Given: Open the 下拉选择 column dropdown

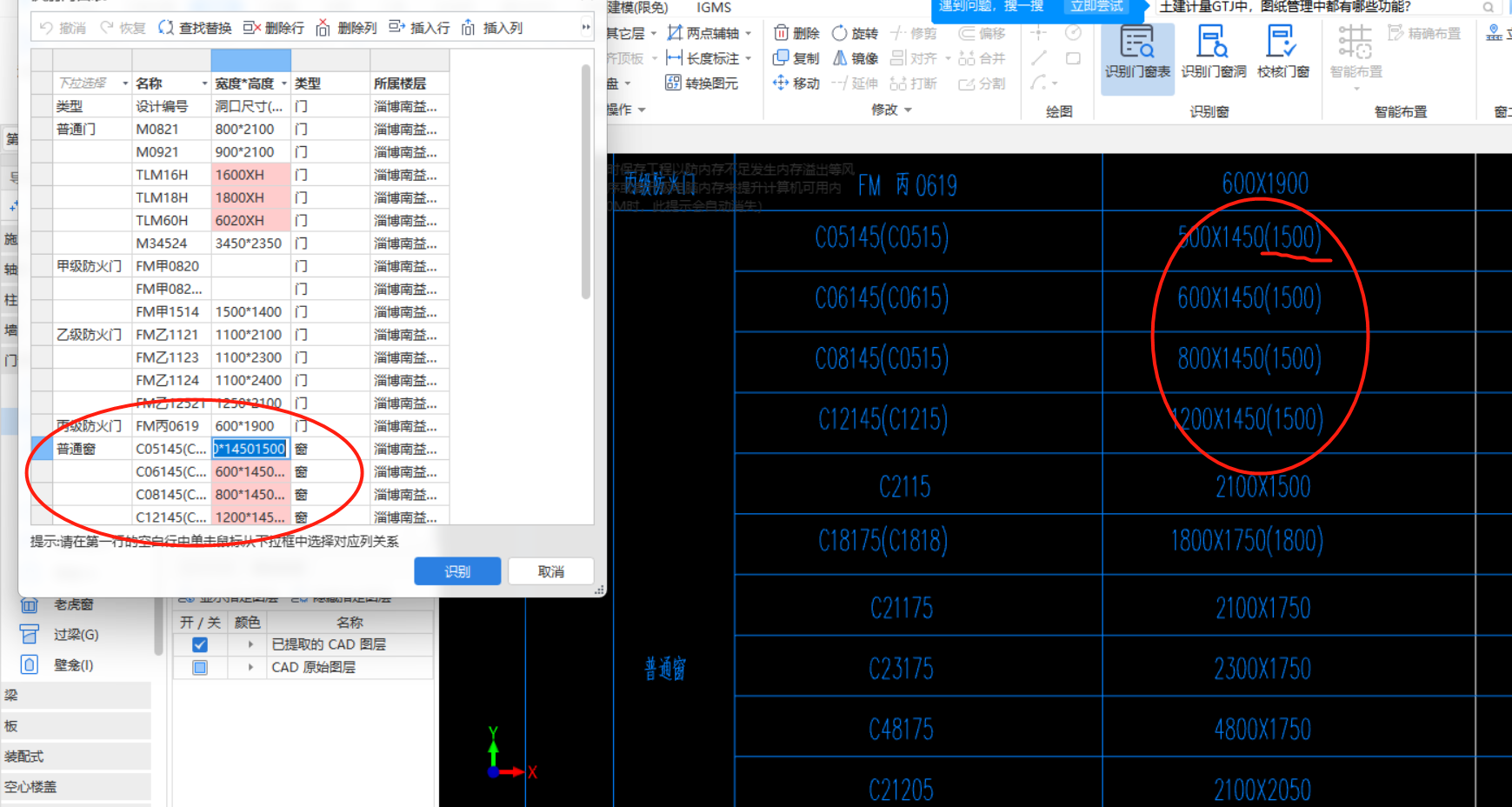Looking at the screenshot, I should pos(125,83).
